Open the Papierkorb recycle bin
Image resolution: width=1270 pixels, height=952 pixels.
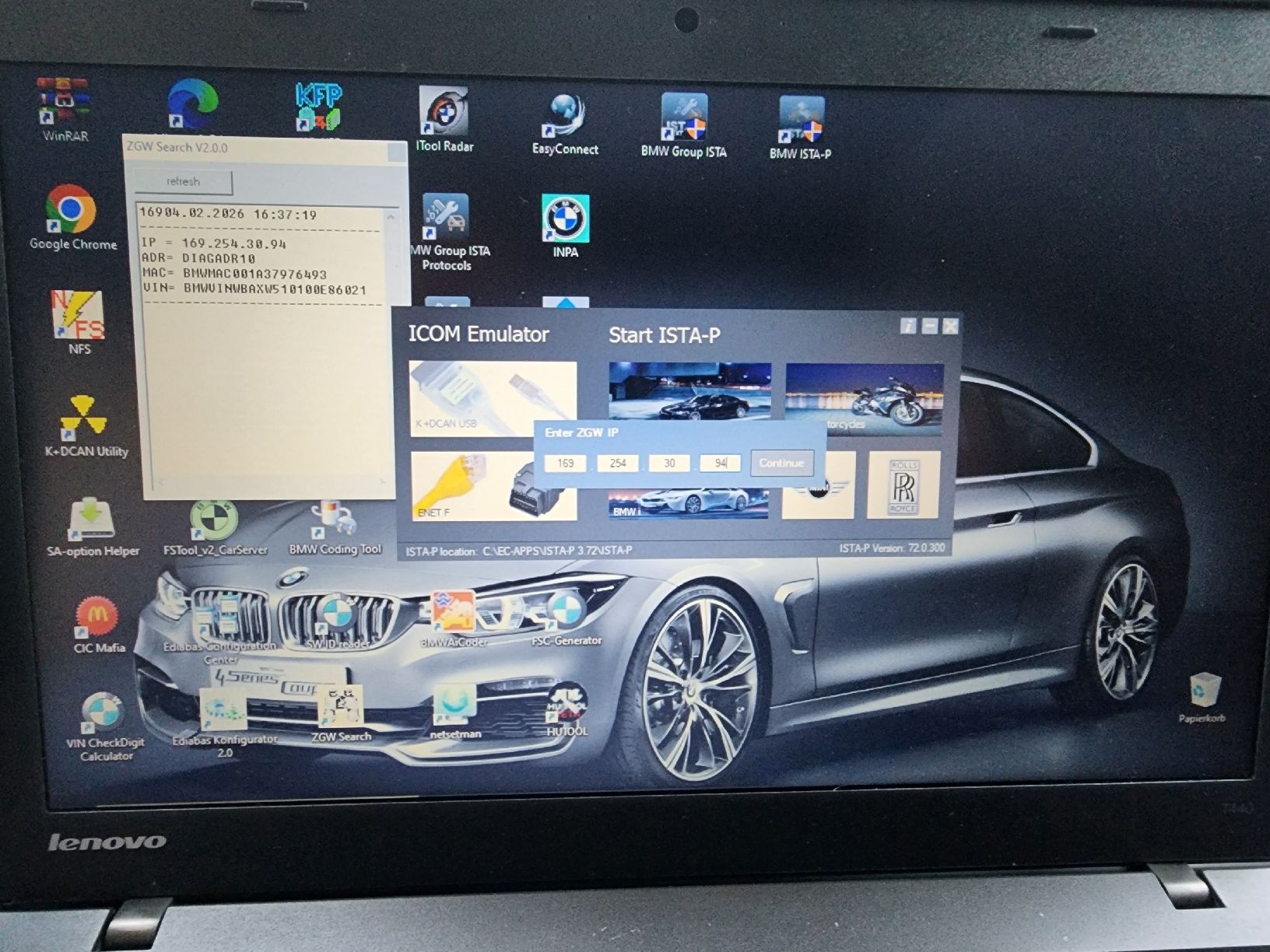click(x=1202, y=698)
